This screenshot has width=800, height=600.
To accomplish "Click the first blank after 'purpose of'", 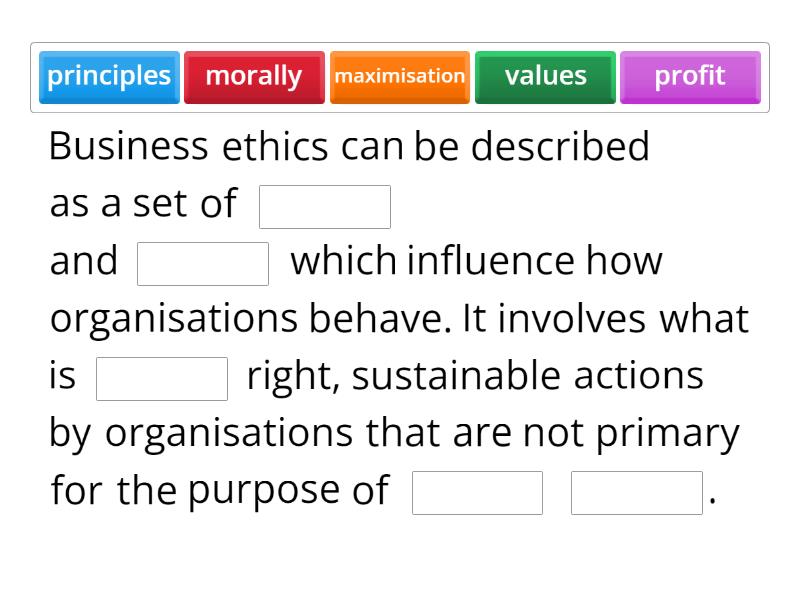I will 476,492.
